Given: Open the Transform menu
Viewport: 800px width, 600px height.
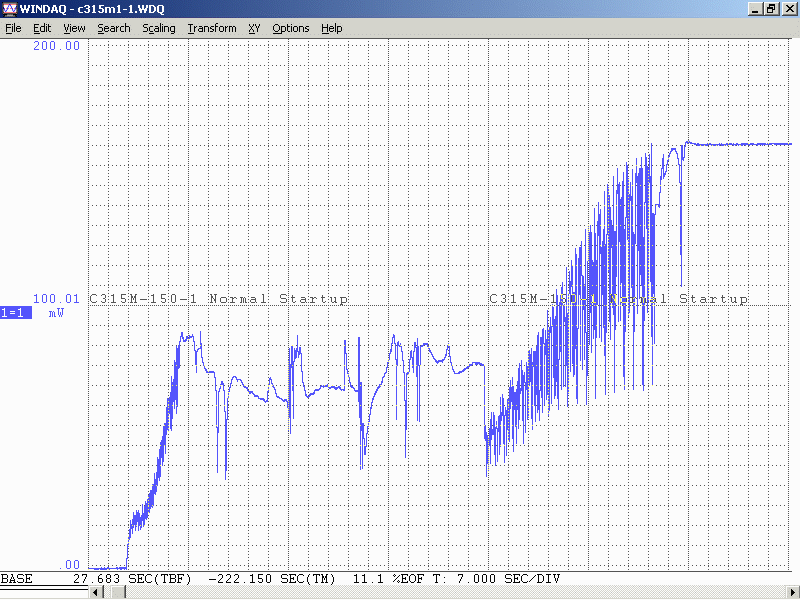Looking at the screenshot, I should 212,28.
